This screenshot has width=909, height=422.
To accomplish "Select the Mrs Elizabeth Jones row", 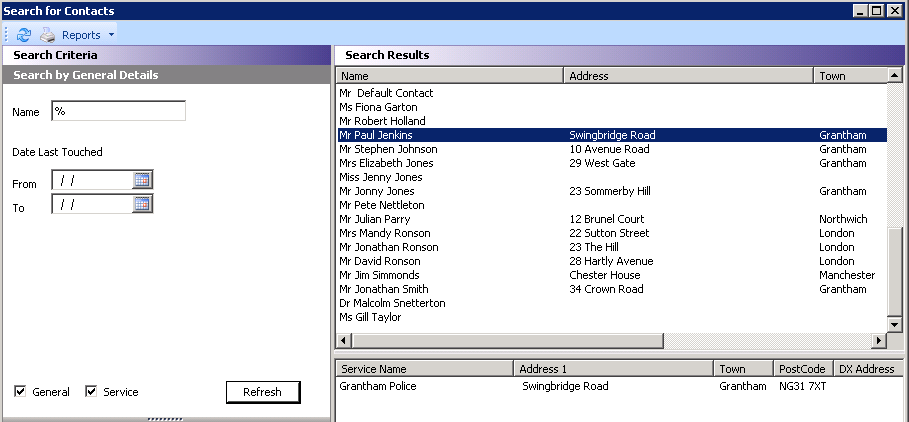I will (x=612, y=163).
